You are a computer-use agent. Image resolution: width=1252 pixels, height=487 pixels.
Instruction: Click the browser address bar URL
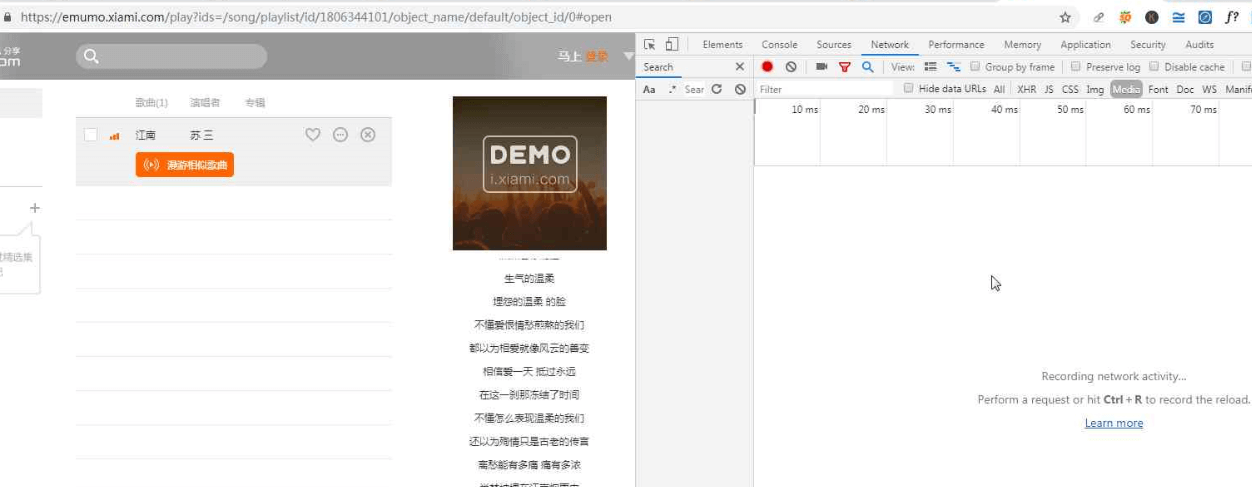tap(316, 17)
